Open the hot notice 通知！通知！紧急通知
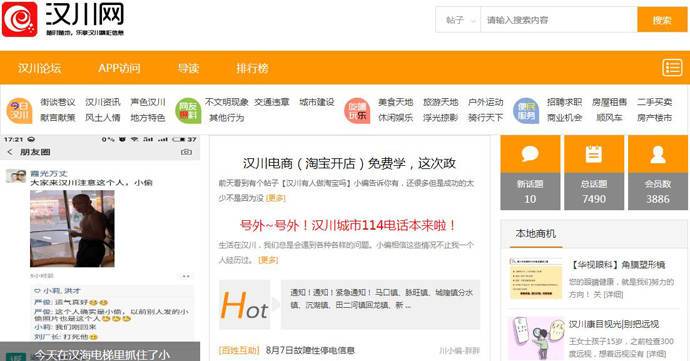Screen dimensions: 690x361 pos(381,298)
